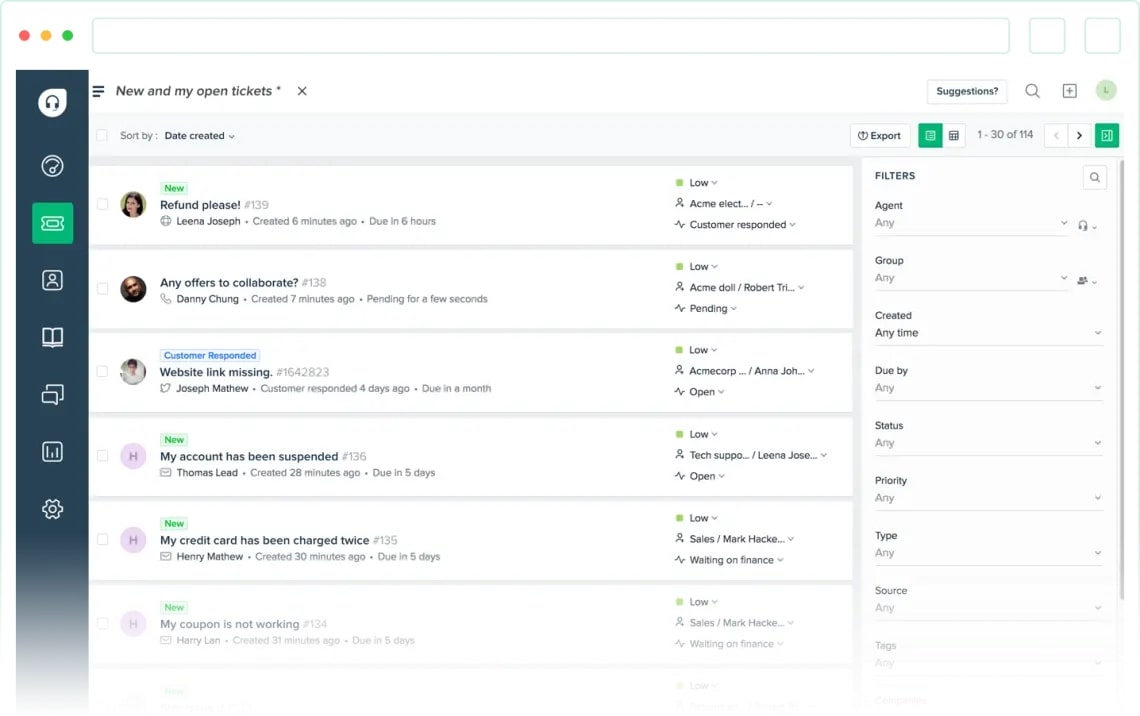Open the Solutions knowledge base icon
The image size is (1140, 716).
coord(51,337)
